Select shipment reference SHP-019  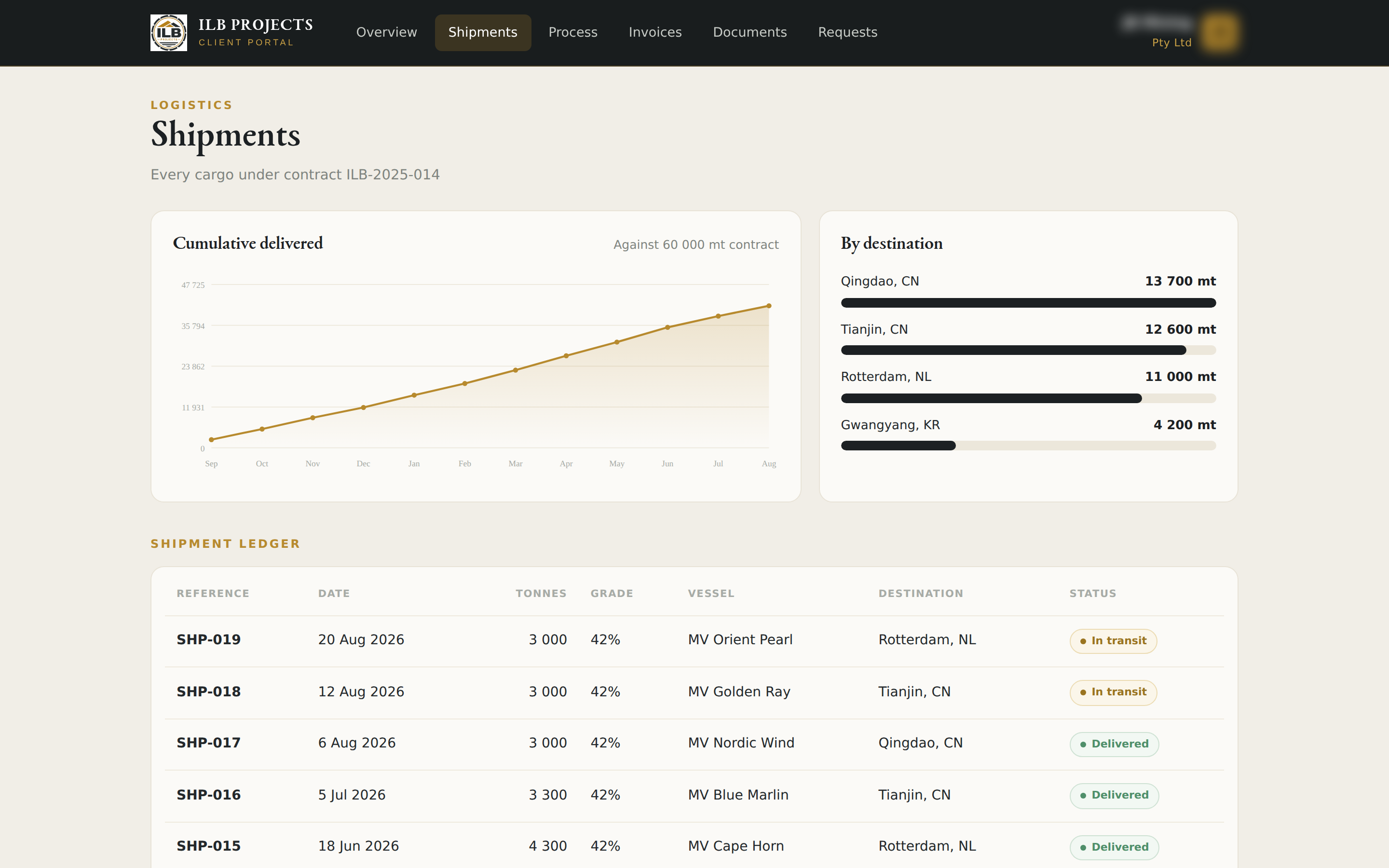click(208, 639)
